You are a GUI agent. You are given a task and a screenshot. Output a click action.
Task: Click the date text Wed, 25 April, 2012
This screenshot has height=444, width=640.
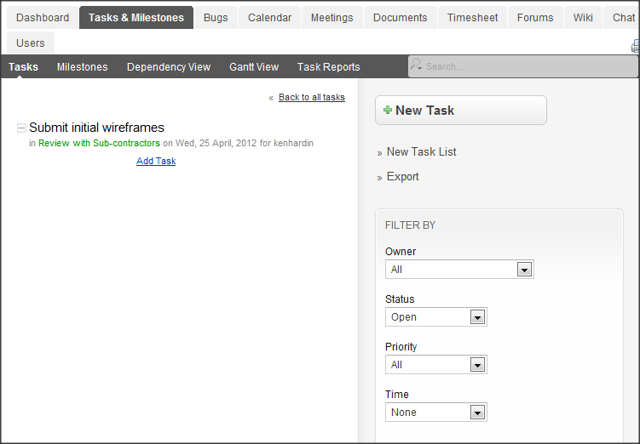tap(216, 143)
